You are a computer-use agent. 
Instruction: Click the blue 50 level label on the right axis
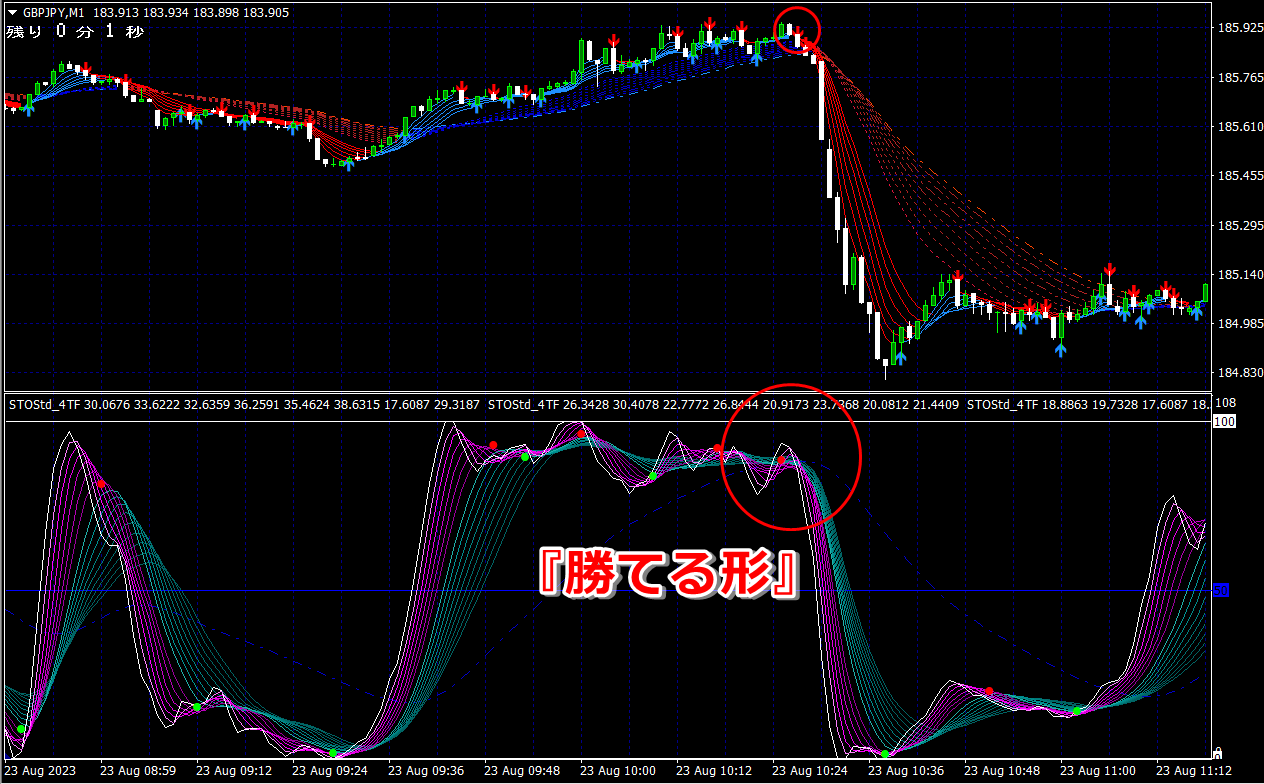coord(1221,591)
